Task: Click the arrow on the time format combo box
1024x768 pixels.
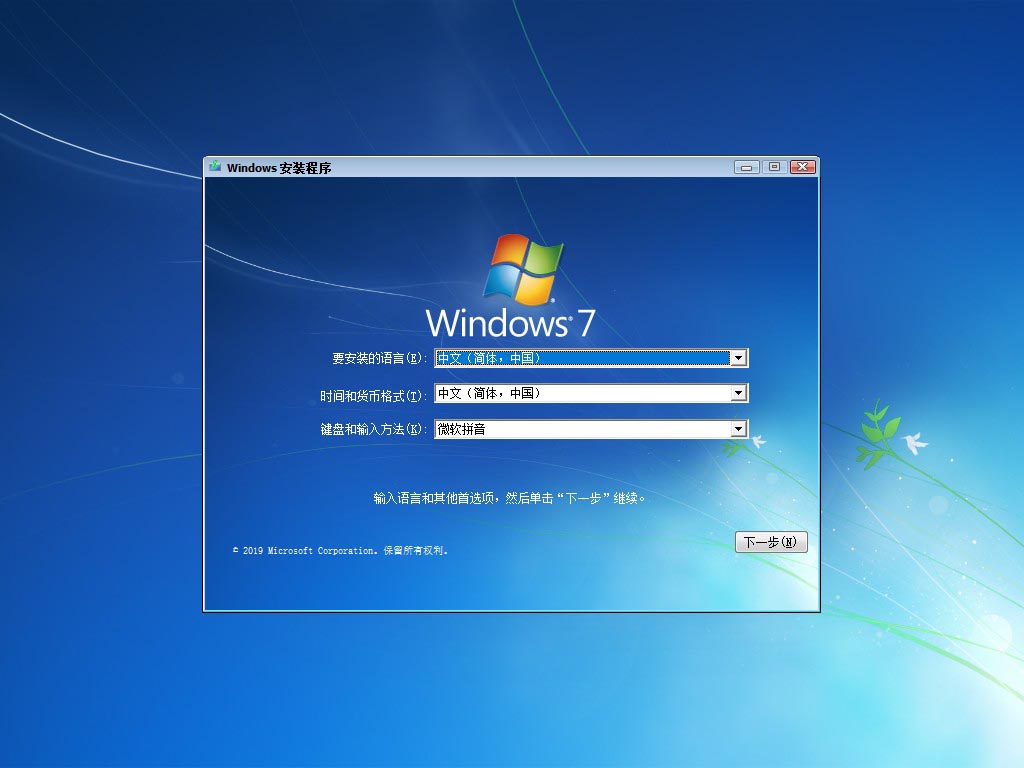Action: coord(739,392)
